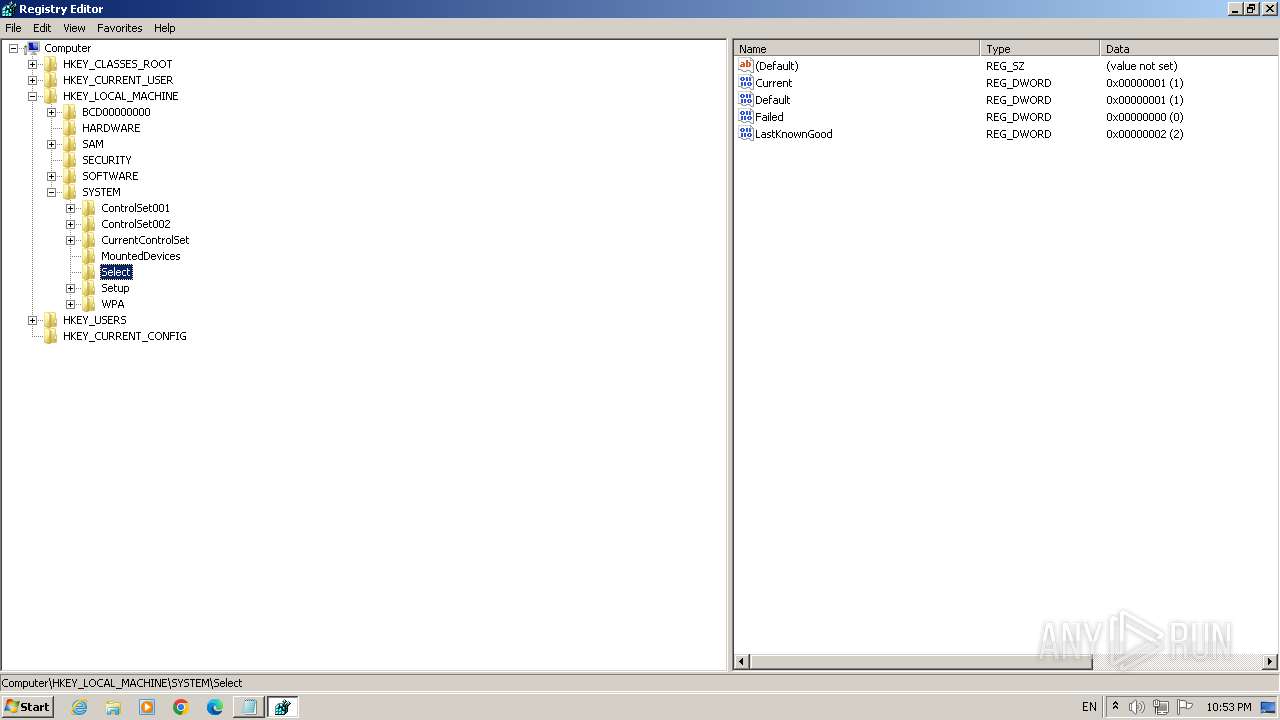
Task: Select the SYSTEM key label
Action: tap(101, 192)
